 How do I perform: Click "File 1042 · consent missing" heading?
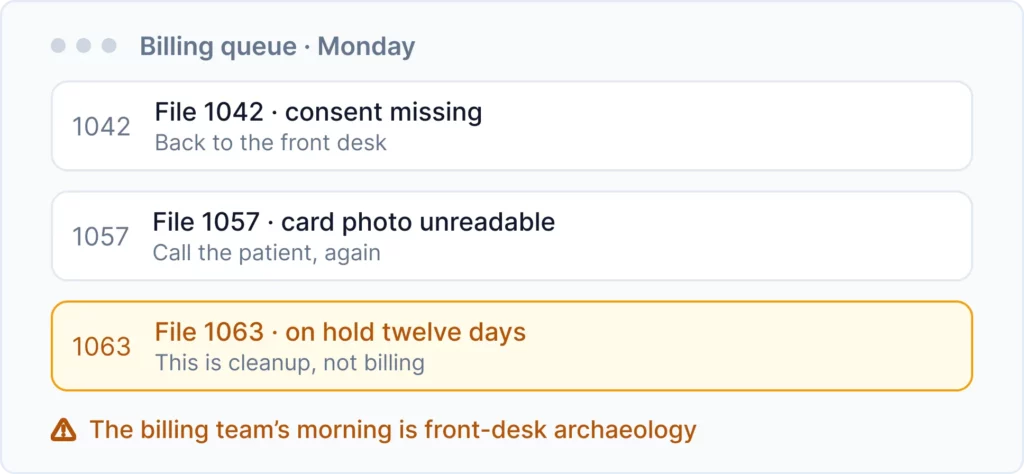(x=319, y=112)
